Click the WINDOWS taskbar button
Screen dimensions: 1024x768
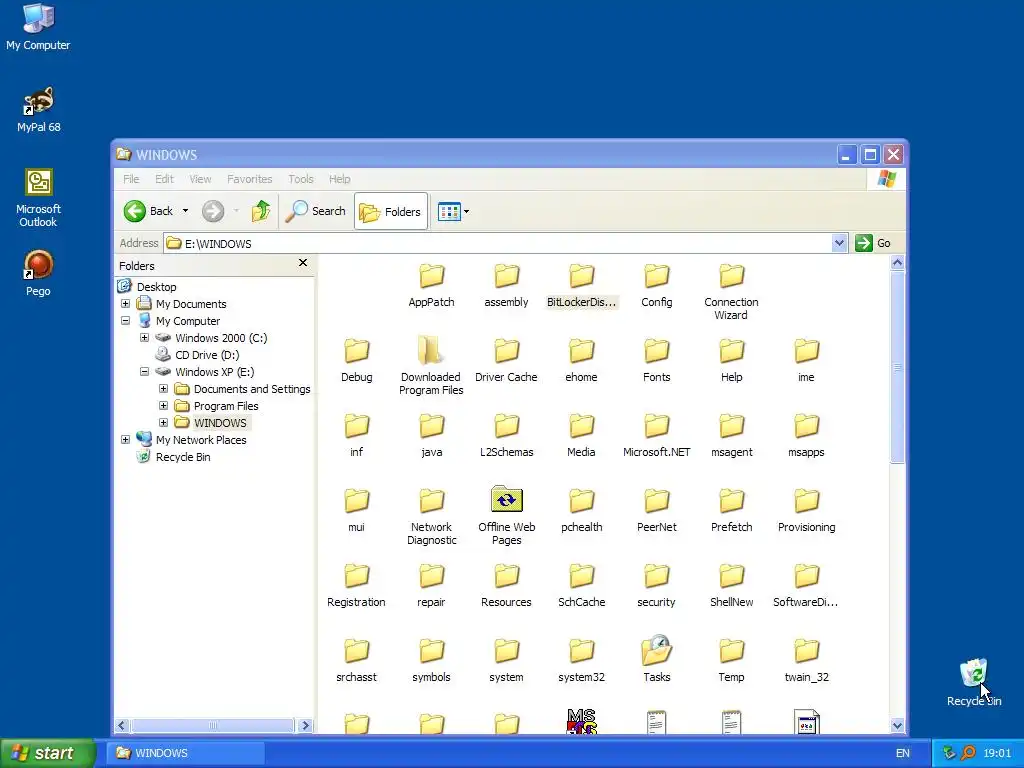pyautogui.click(x=186, y=753)
